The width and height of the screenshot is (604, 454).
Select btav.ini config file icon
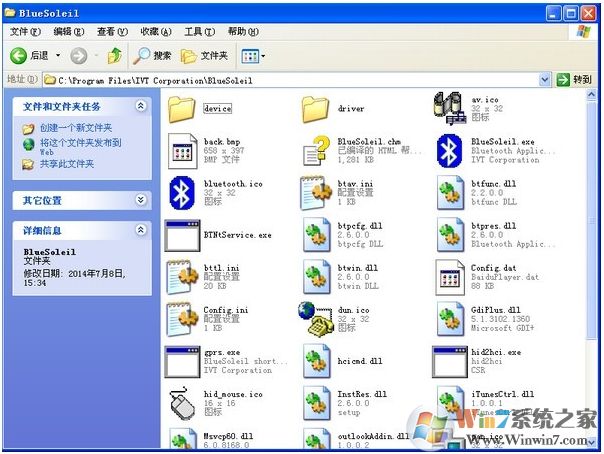316,193
